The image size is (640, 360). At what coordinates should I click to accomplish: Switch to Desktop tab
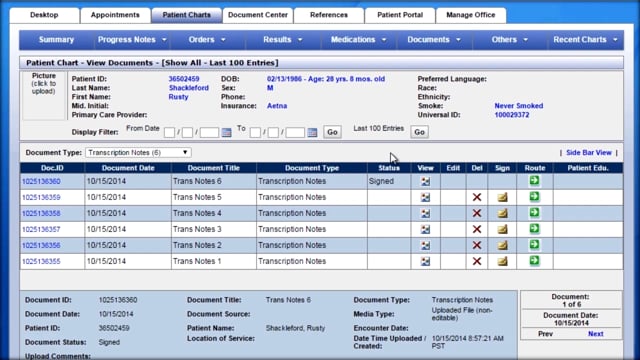point(44,15)
